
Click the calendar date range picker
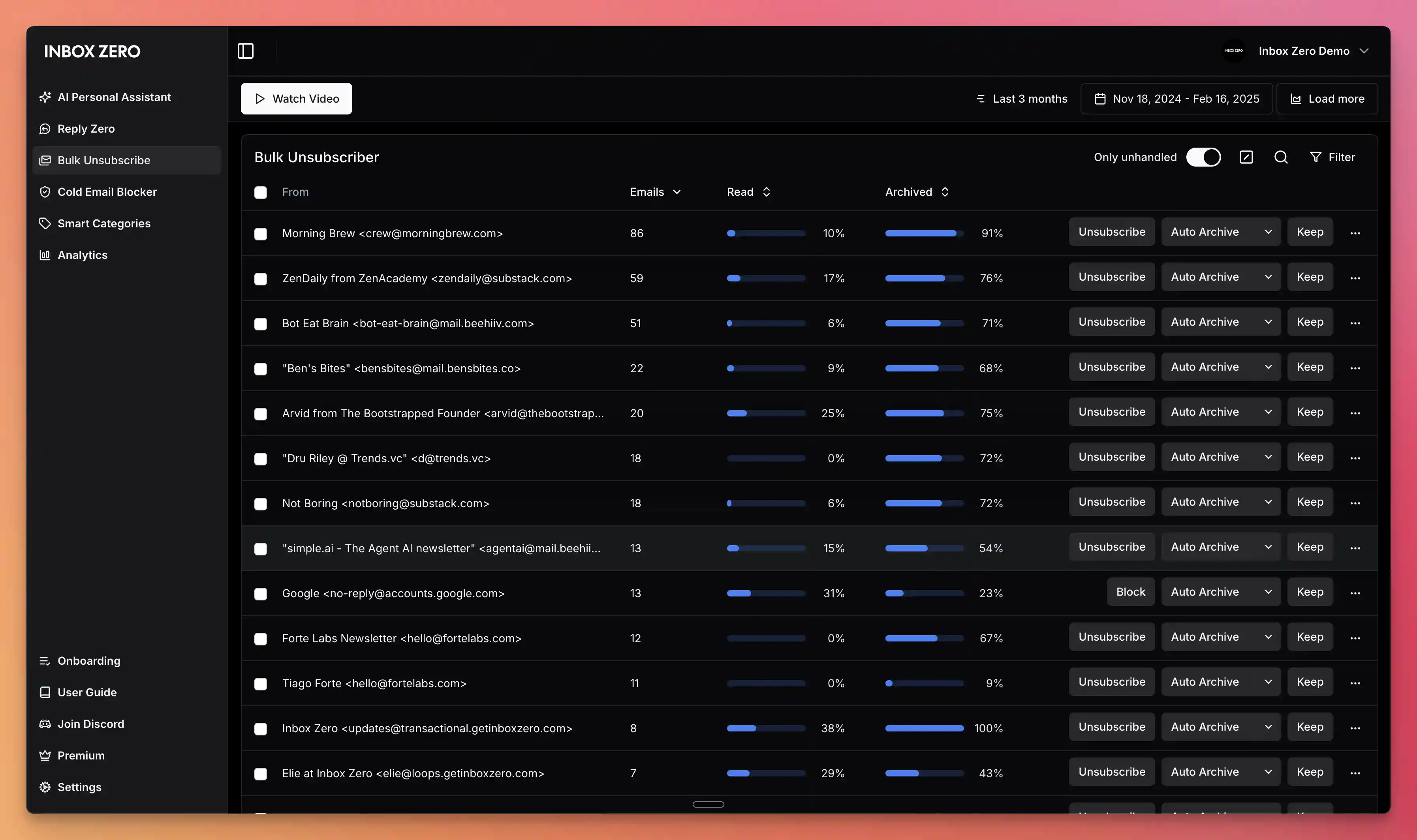click(1176, 99)
